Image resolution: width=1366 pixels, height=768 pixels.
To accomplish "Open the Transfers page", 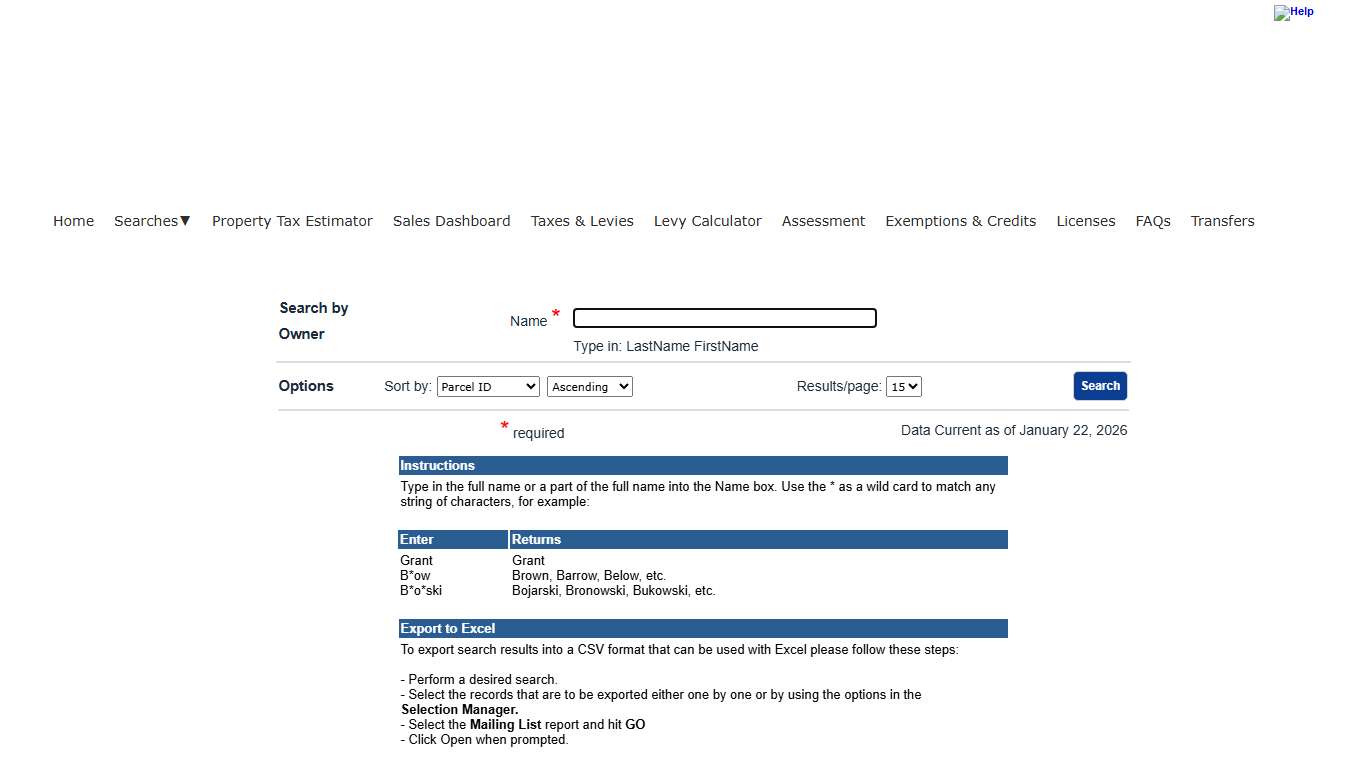I will tap(1222, 221).
